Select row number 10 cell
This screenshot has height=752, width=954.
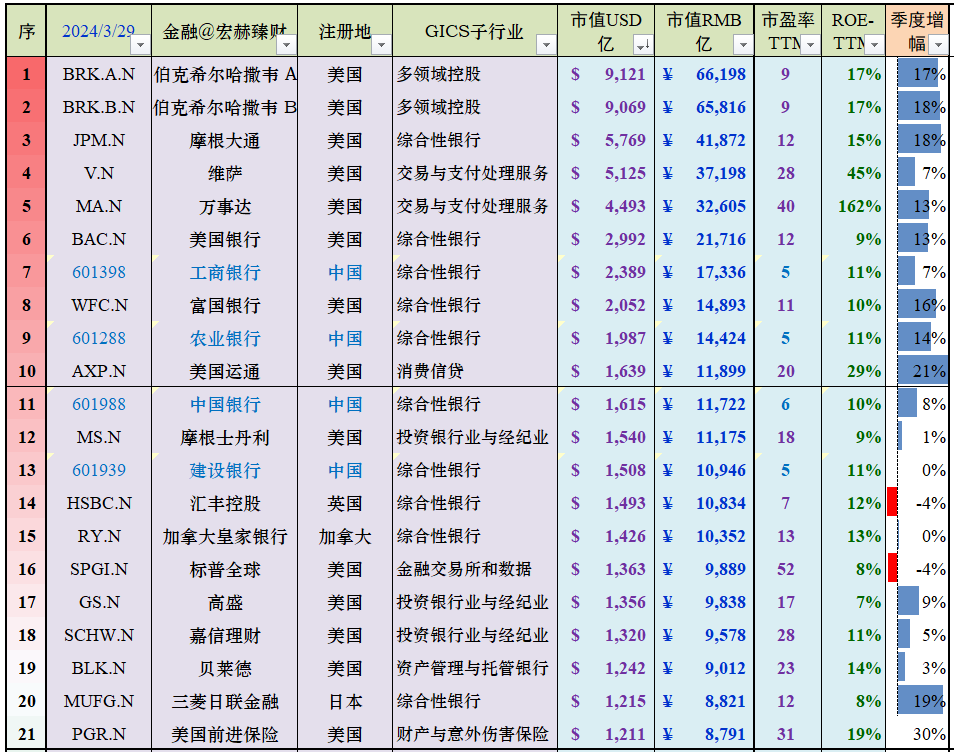(x=26, y=371)
